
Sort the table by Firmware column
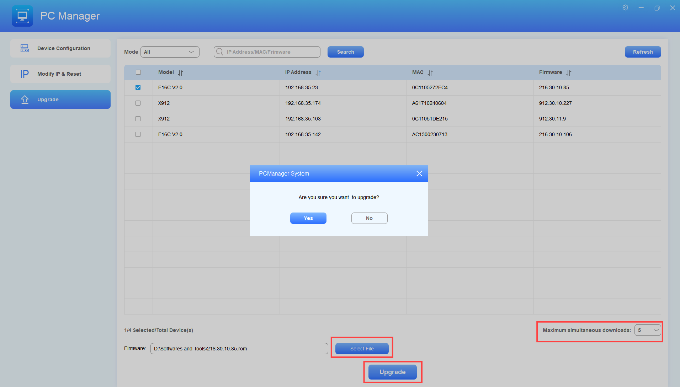569,72
